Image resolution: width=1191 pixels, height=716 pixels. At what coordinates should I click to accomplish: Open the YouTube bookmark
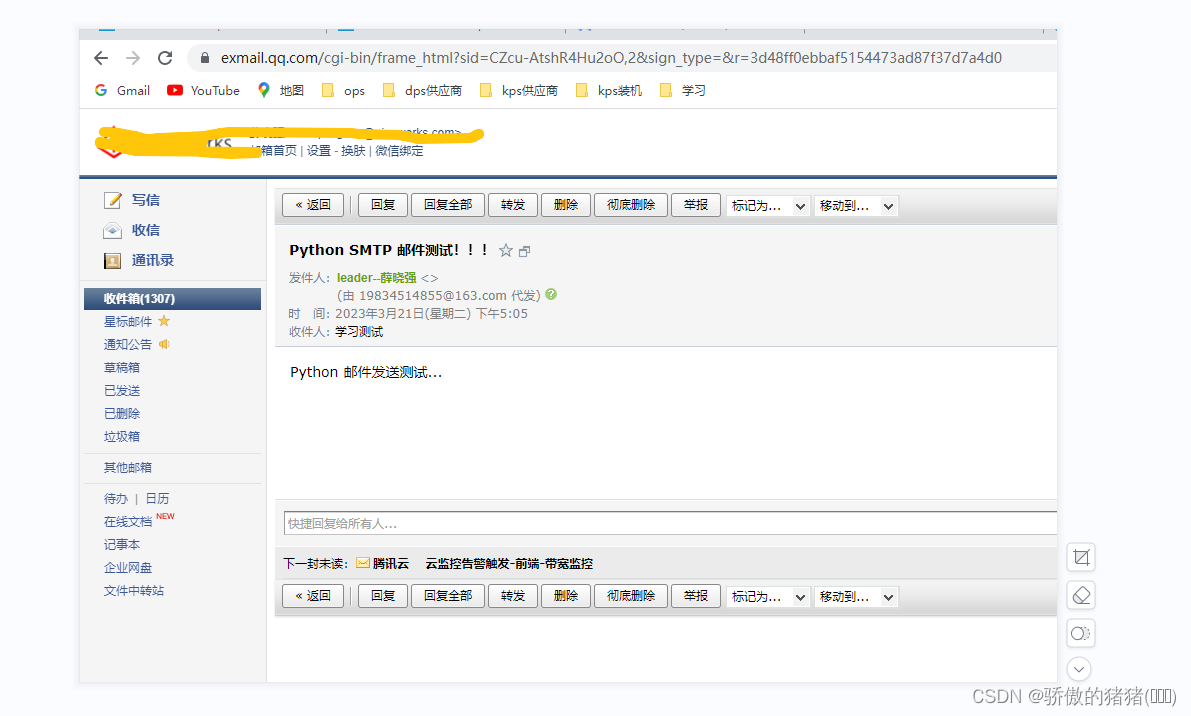tap(204, 90)
